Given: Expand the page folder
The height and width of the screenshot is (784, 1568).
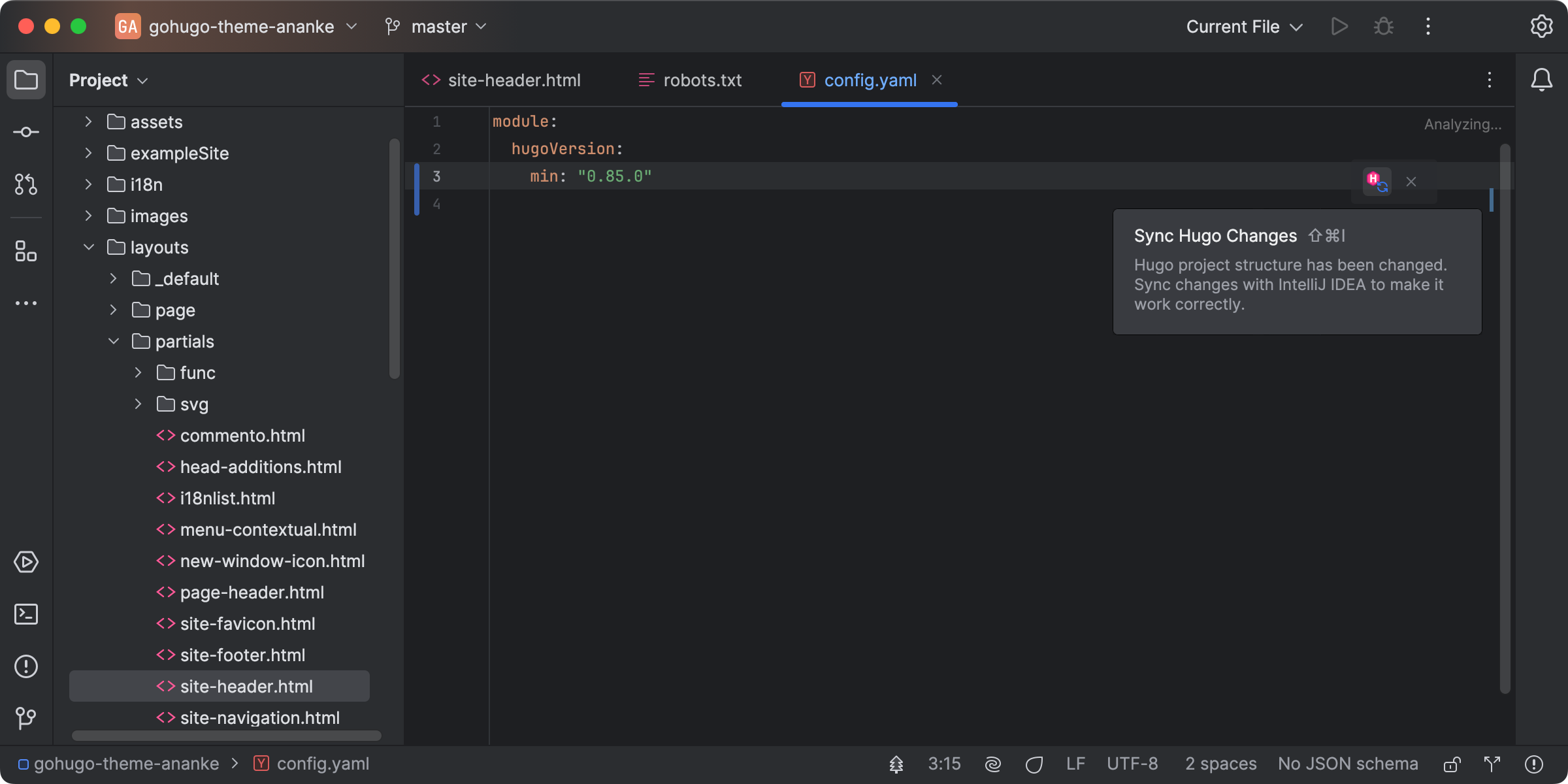Looking at the screenshot, I should 114,310.
